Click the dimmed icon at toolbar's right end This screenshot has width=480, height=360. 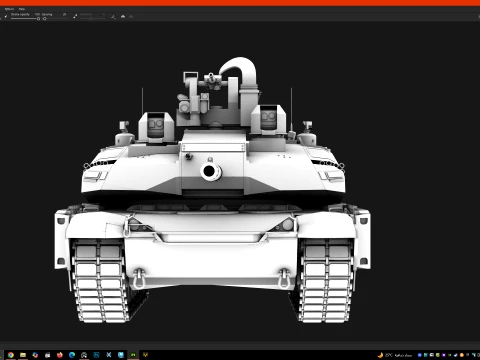pyautogui.click(x=131, y=16)
